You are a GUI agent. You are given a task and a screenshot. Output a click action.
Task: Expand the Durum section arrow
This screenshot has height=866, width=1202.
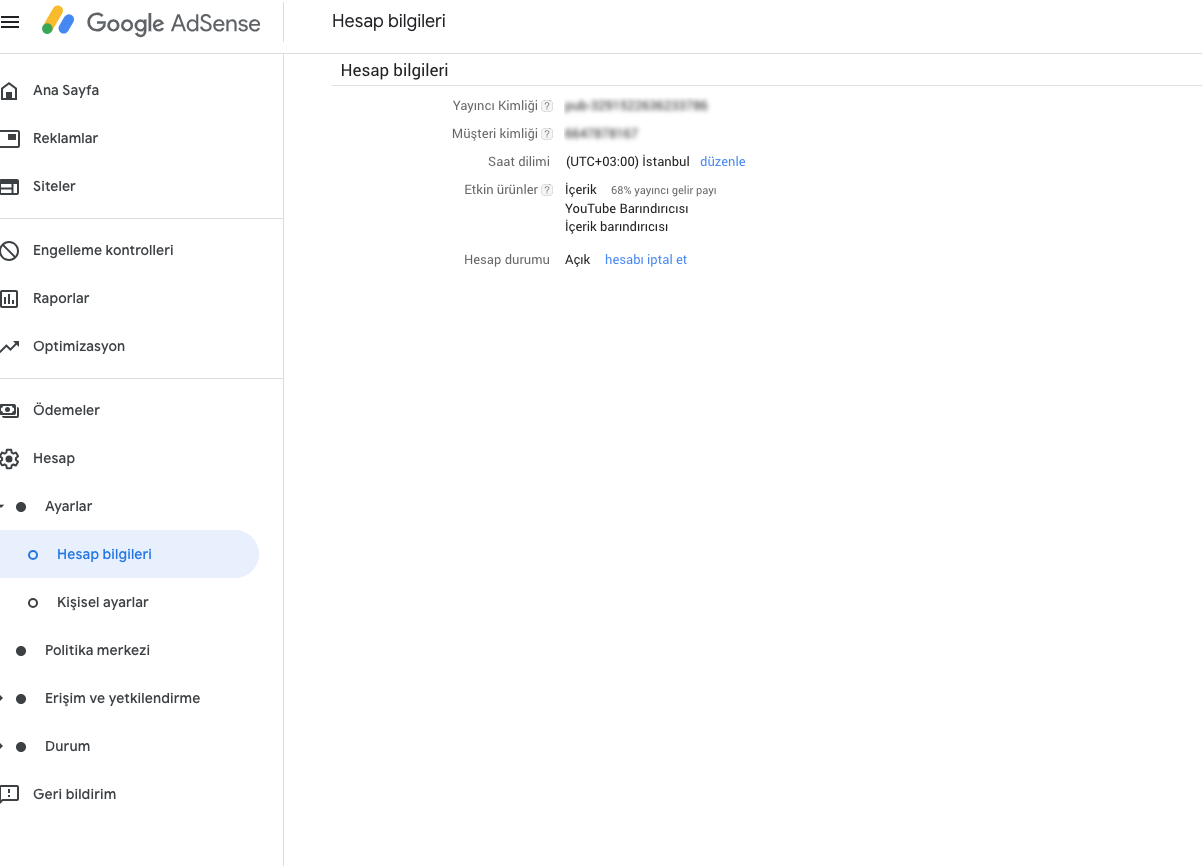(x=2, y=747)
